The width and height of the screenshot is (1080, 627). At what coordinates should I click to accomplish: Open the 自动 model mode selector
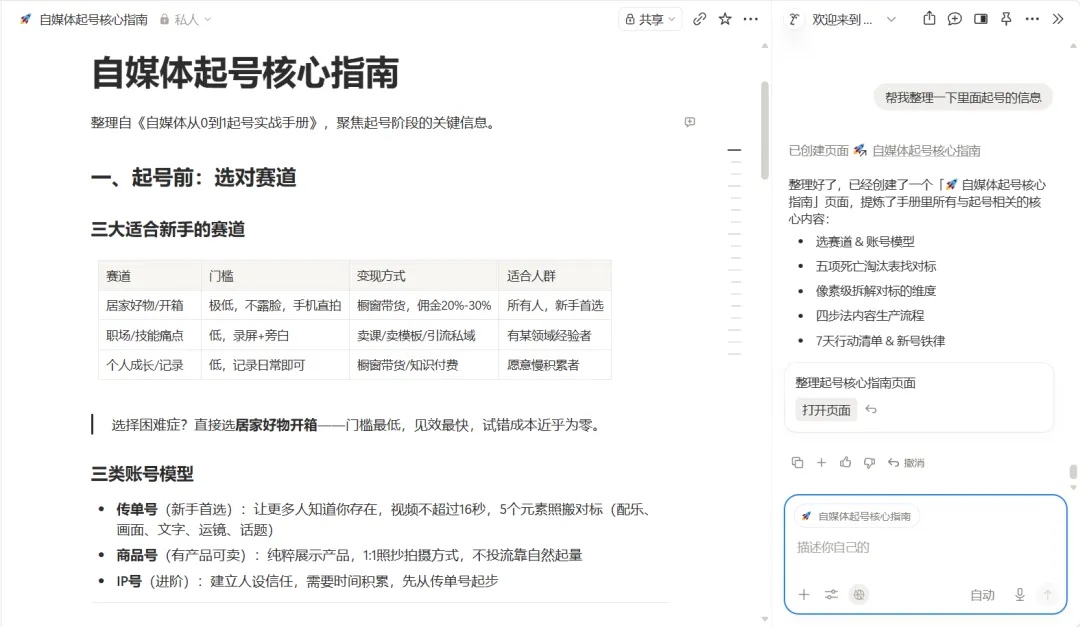982,595
